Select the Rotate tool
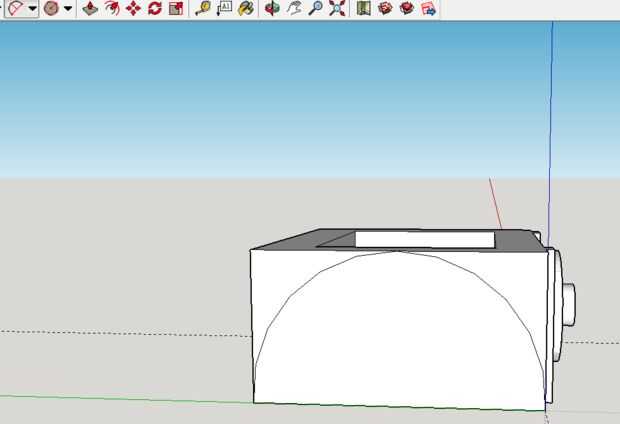 click(155, 8)
